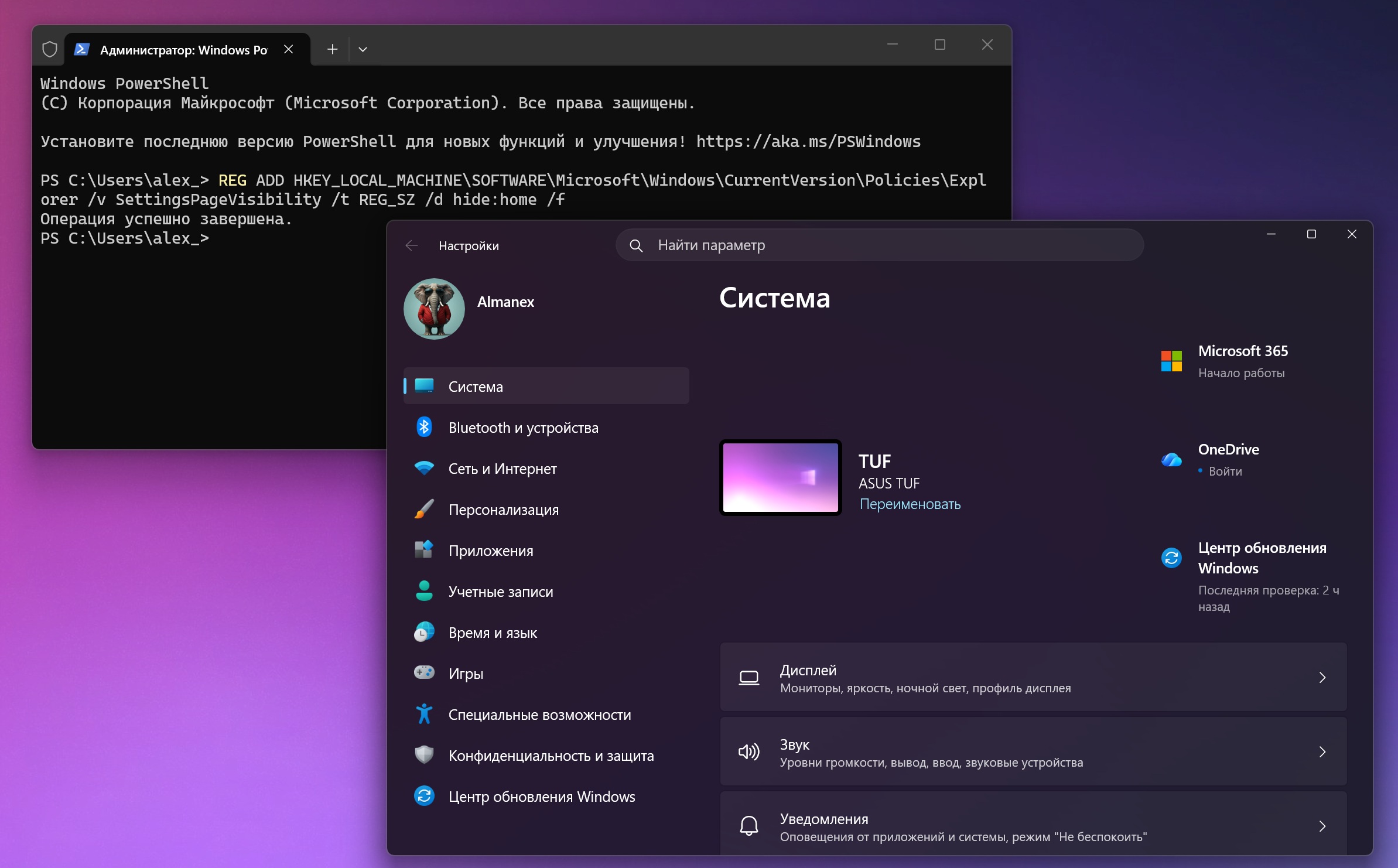Image resolution: width=1398 pixels, height=868 pixels.
Task: Click the Настройки window title
Action: [x=469, y=246]
